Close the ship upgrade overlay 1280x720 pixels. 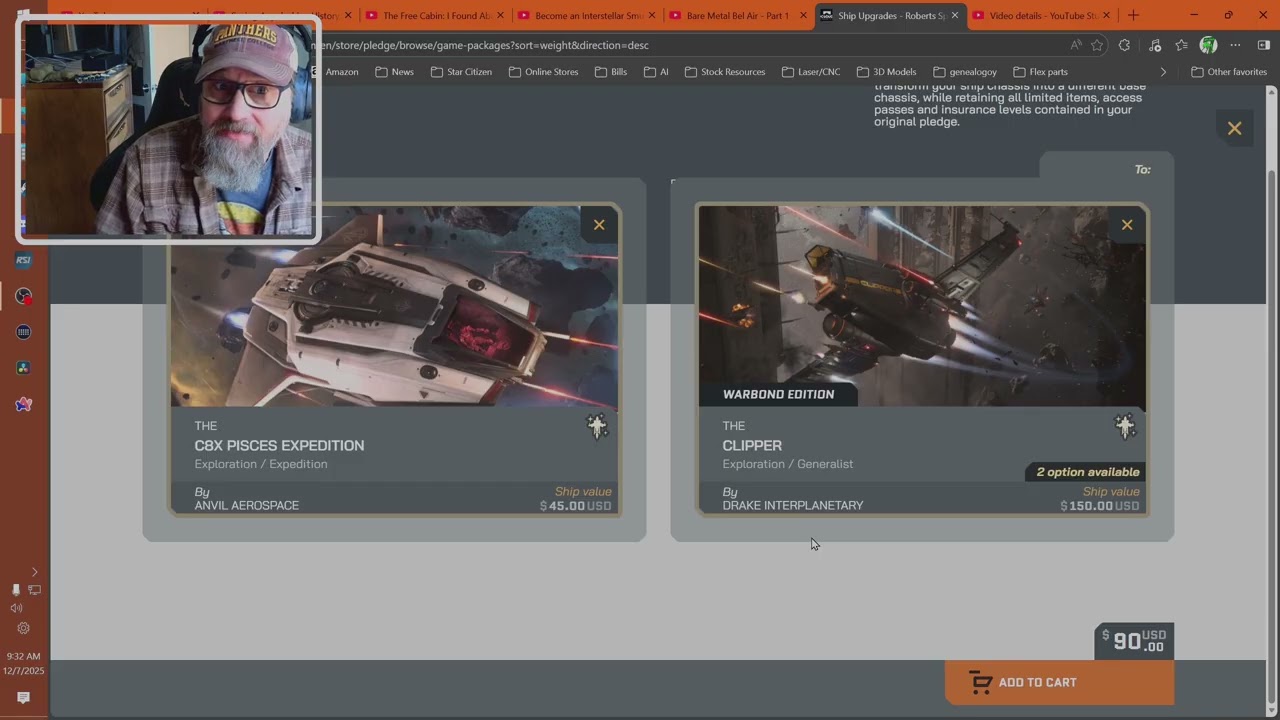tap(1235, 129)
